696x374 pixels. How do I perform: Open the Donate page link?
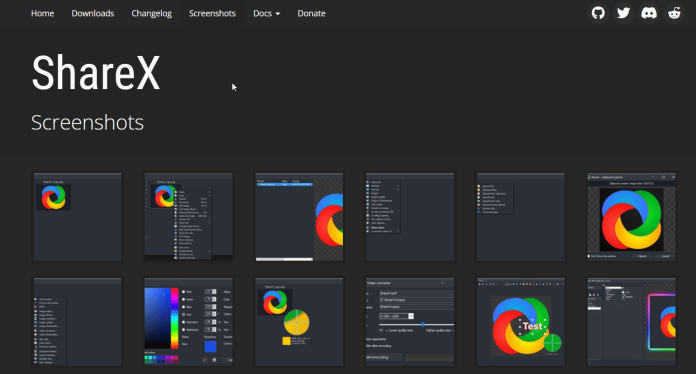pyautogui.click(x=311, y=13)
